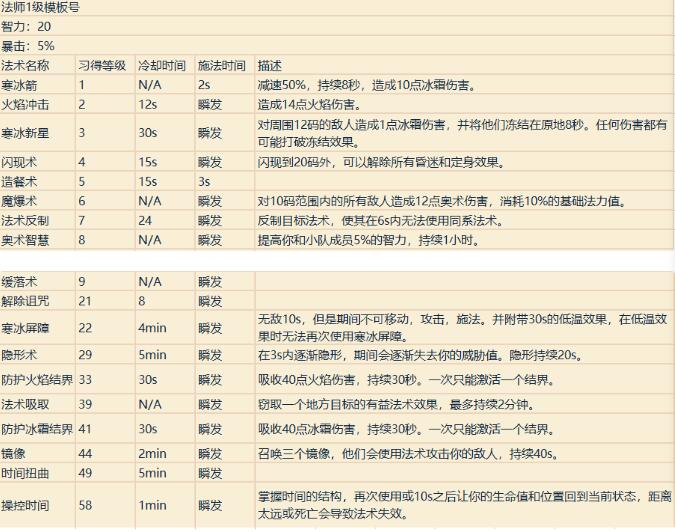Click the level 49 cell of 时间扭曲
The height and width of the screenshot is (532, 675).
click(85, 473)
